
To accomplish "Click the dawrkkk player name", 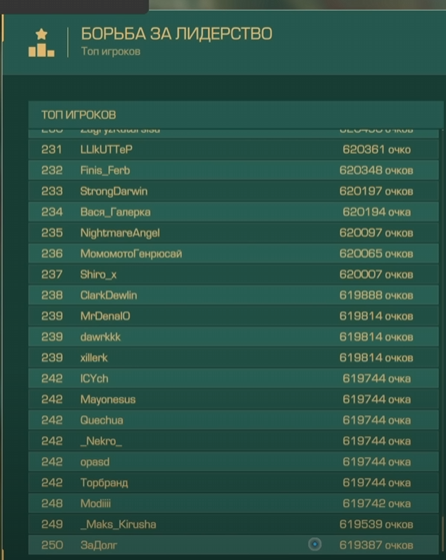I will [100, 337].
